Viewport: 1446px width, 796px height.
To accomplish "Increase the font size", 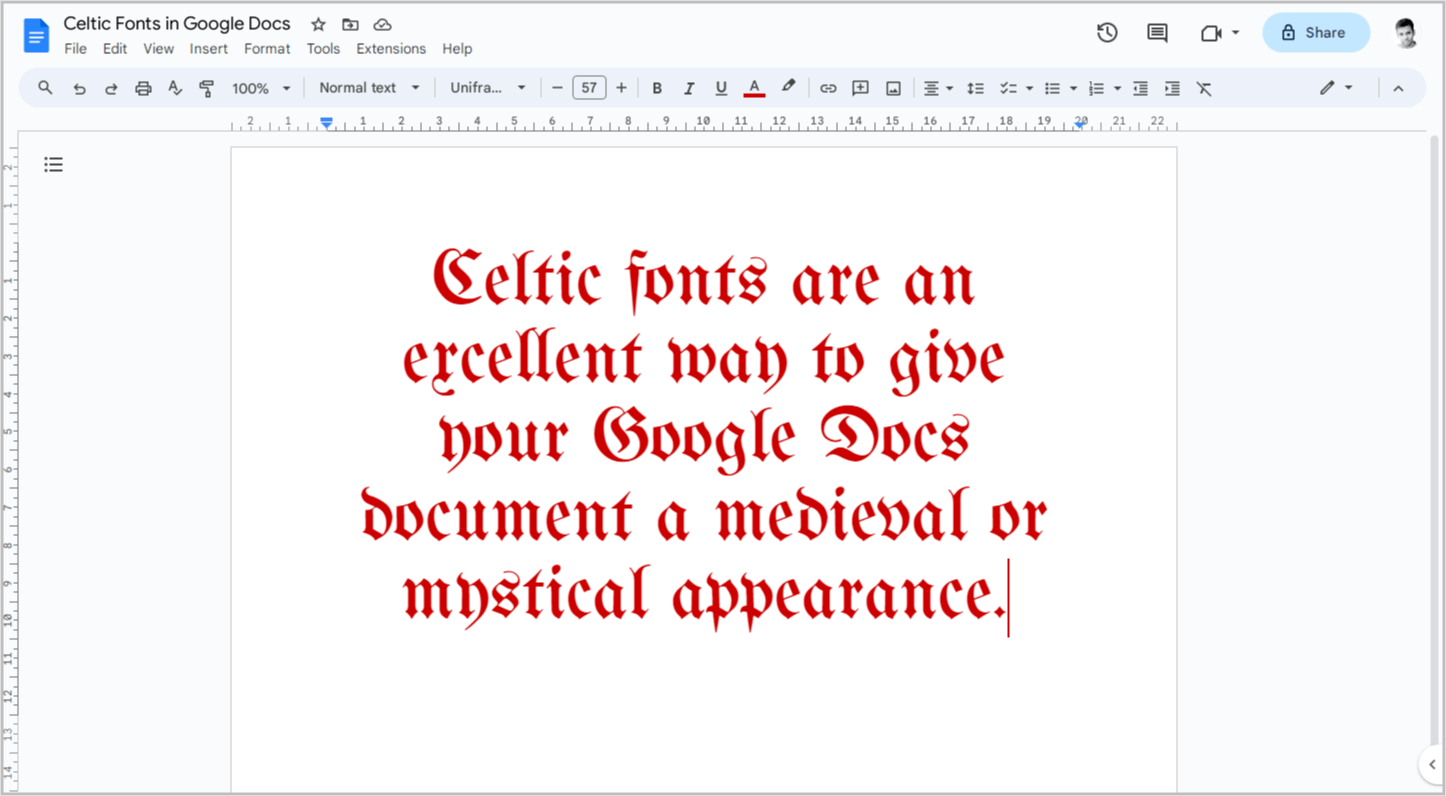I will point(621,88).
